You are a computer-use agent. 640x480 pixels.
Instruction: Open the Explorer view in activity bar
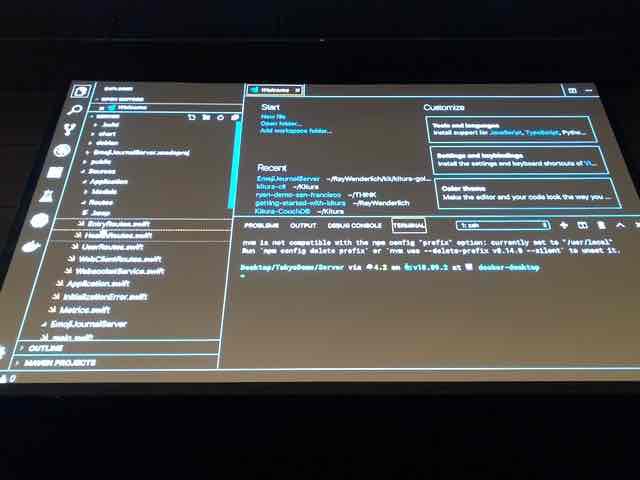tap(80, 91)
